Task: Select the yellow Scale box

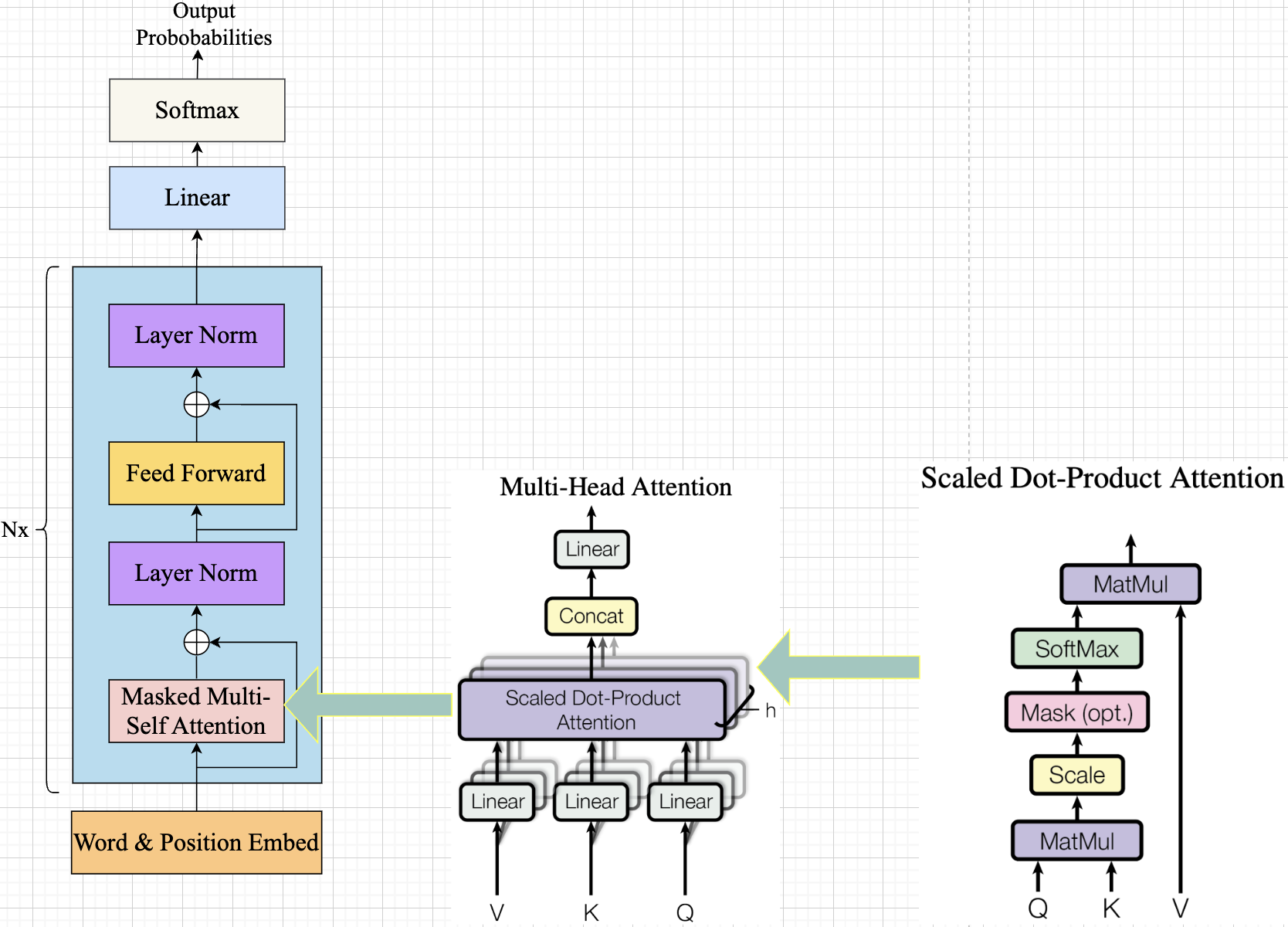Action: [1076, 775]
